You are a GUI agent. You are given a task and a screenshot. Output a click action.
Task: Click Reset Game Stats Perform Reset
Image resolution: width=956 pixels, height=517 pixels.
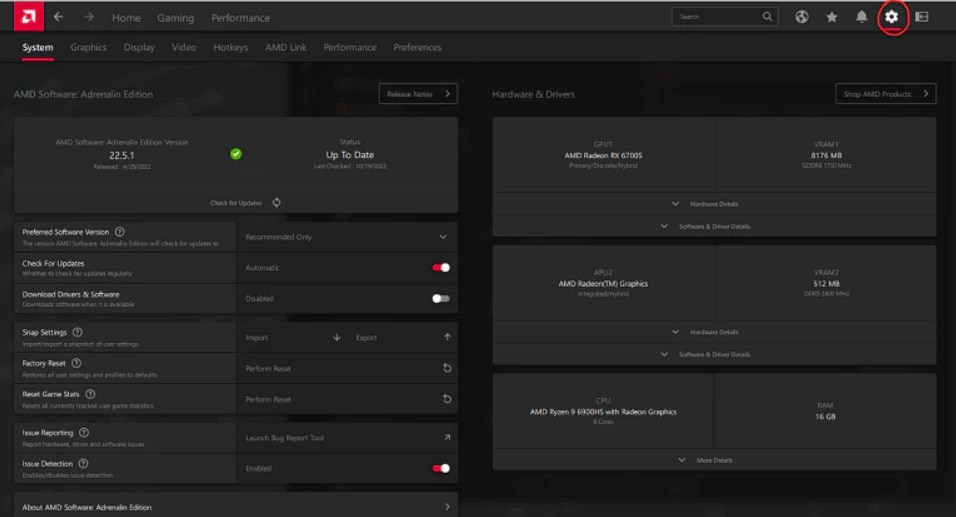[268, 399]
